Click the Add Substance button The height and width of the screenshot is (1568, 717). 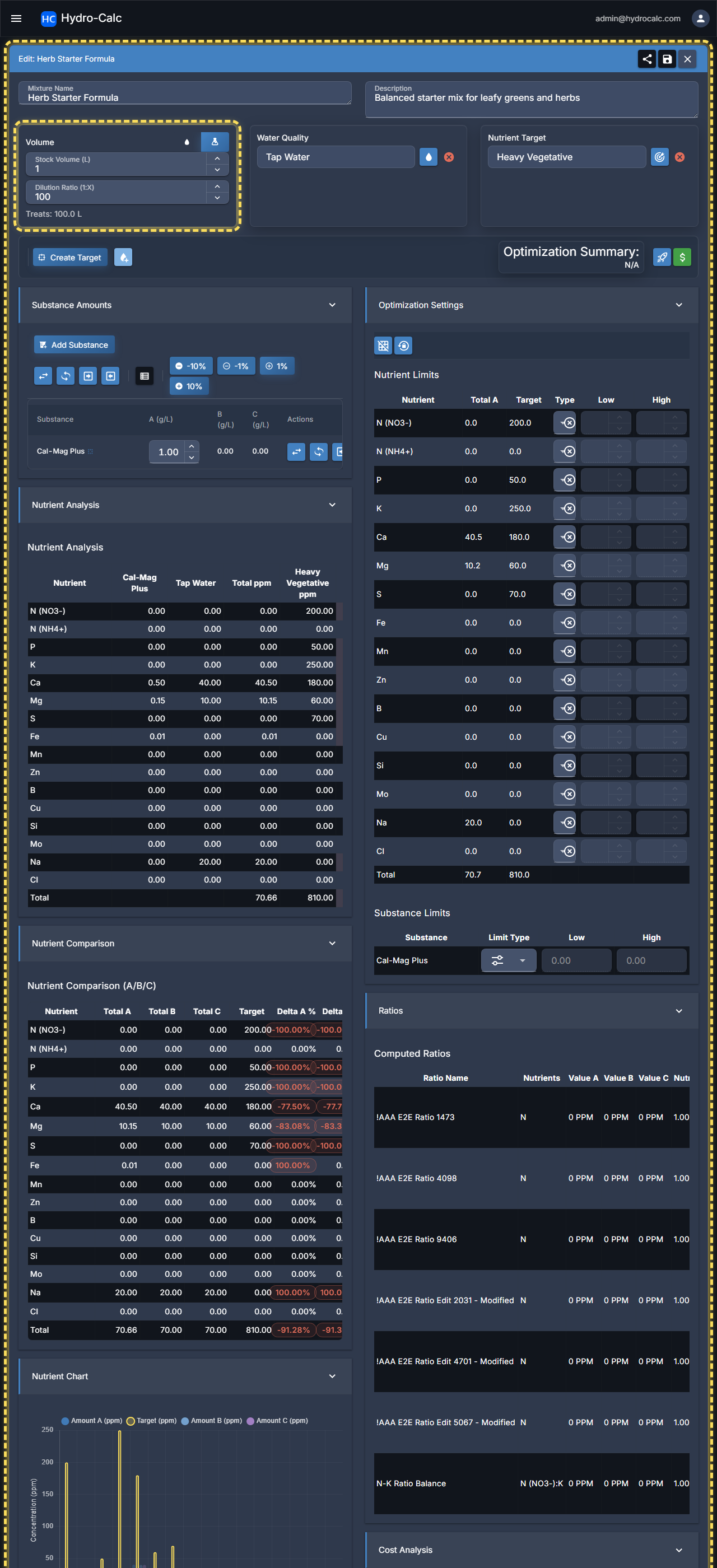point(75,344)
